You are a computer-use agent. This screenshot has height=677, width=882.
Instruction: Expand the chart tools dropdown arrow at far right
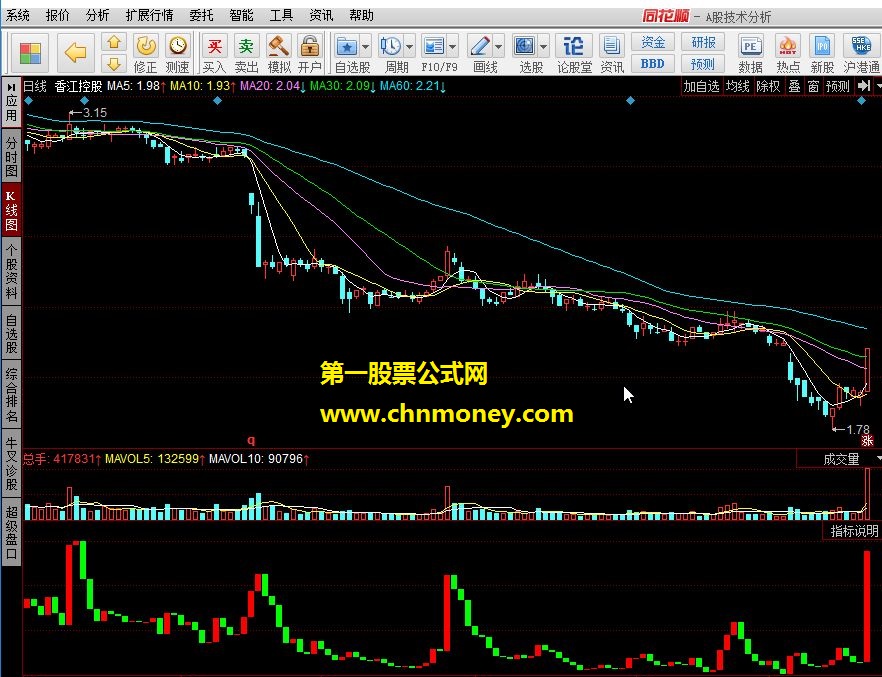(878, 86)
